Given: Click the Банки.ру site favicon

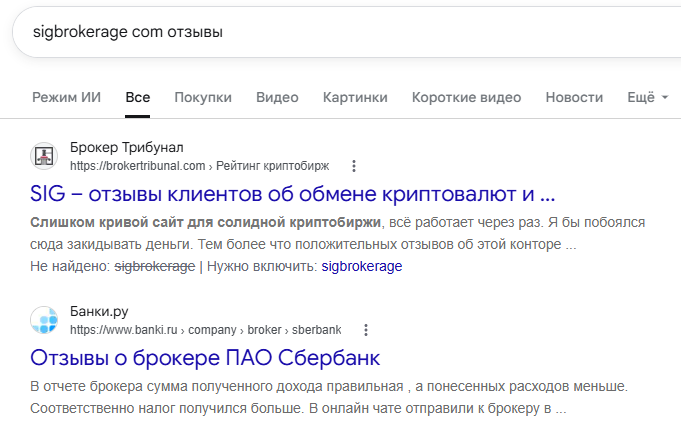Looking at the screenshot, I should [x=44, y=320].
